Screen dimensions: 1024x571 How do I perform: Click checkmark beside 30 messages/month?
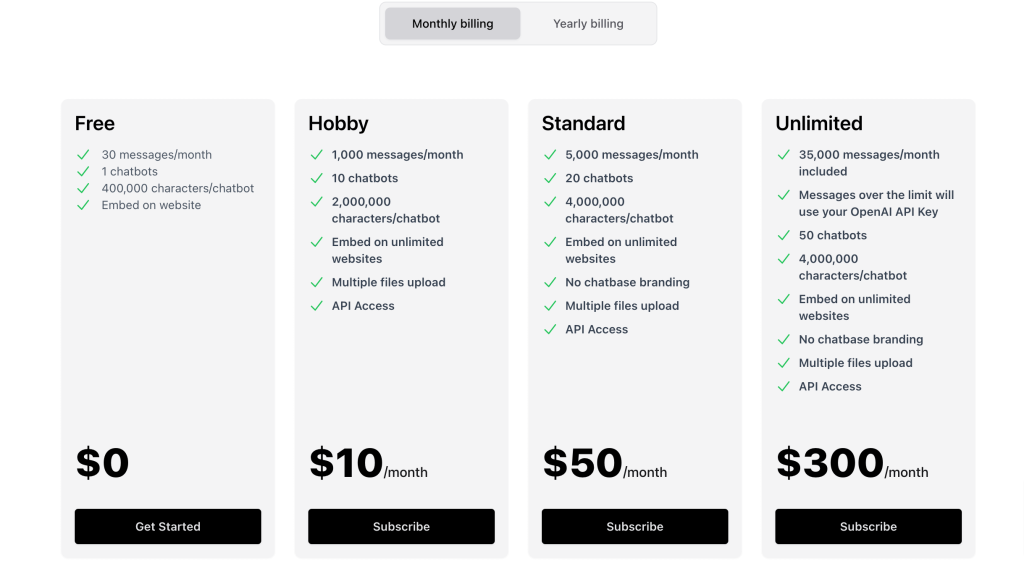[x=83, y=155]
